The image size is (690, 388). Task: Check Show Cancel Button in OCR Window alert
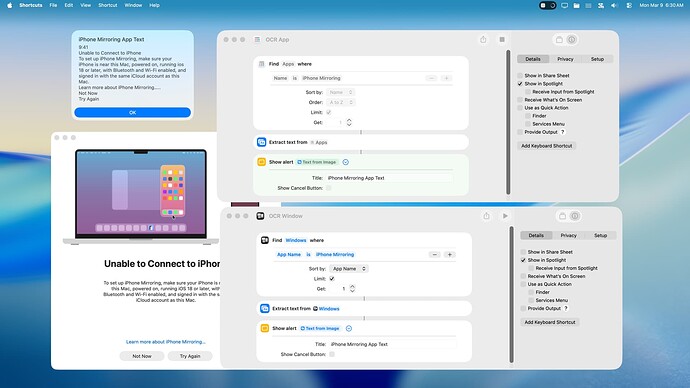click(x=332, y=354)
